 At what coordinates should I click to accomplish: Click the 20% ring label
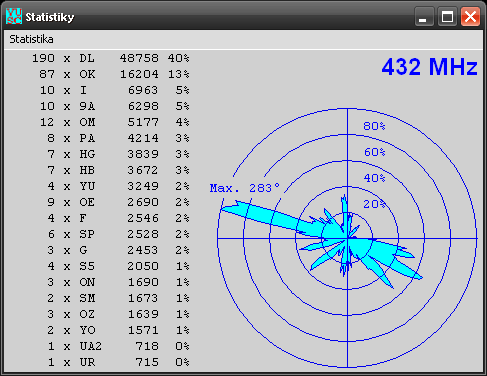click(374, 204)
